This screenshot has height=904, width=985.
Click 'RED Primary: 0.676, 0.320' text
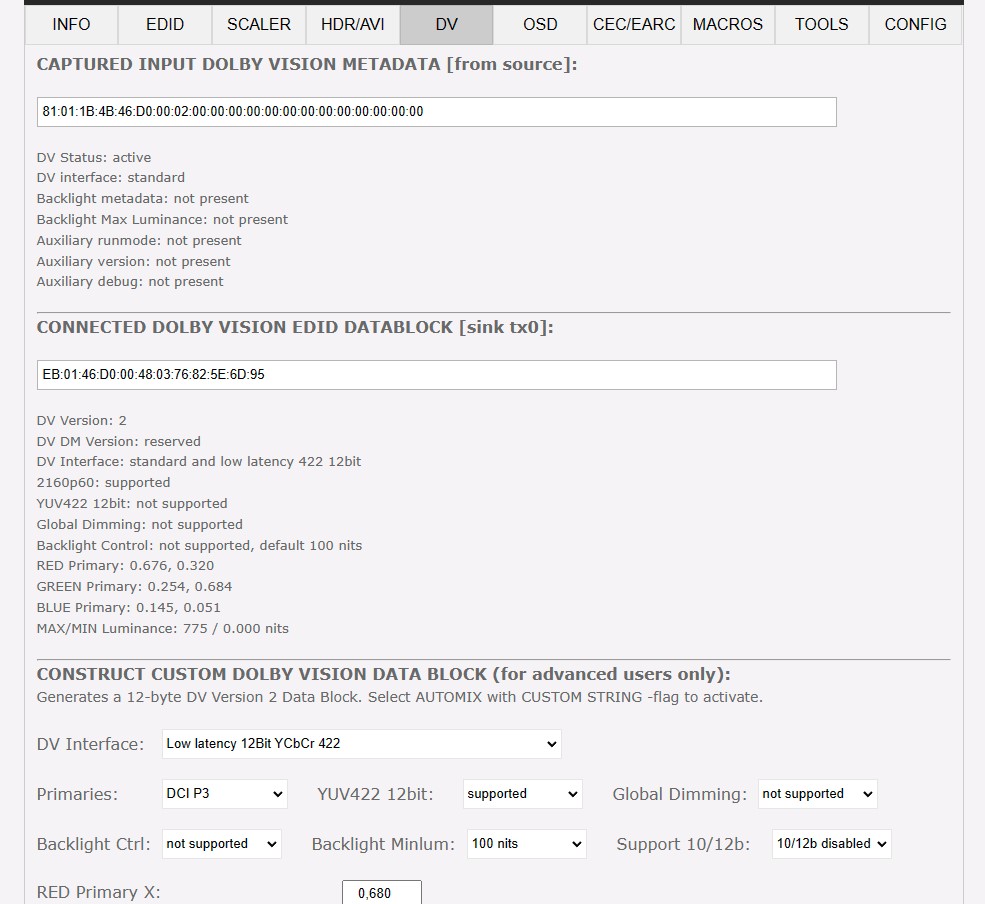tap(125, 565)
